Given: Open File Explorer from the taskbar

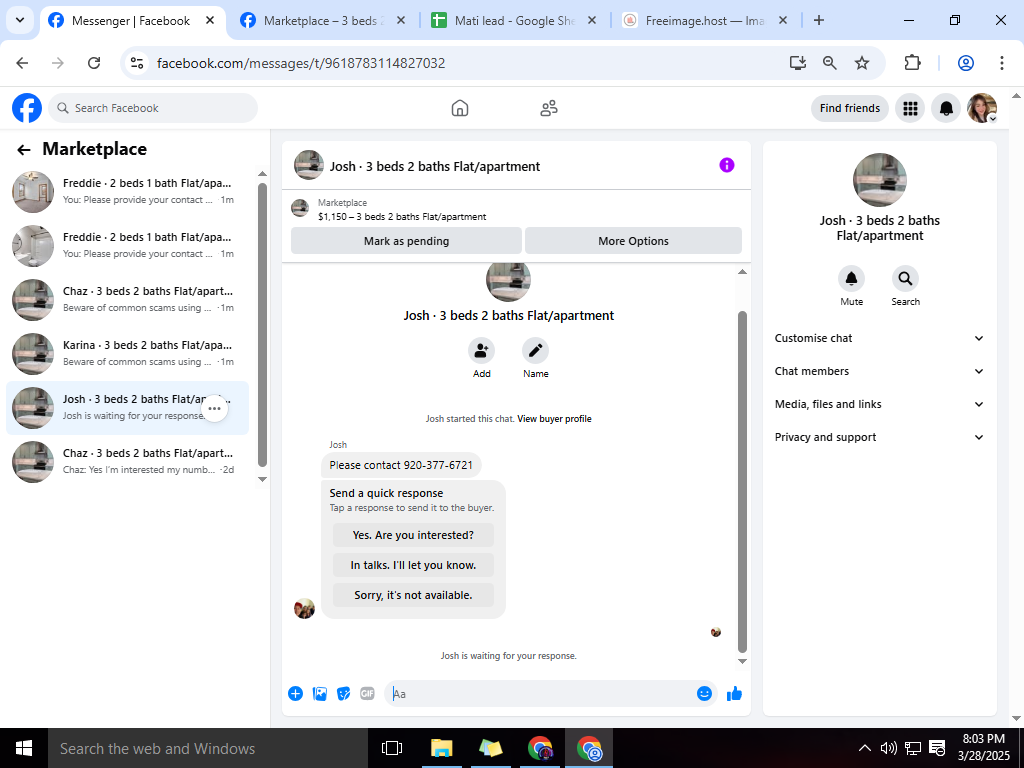Looking at the screenshot, I should pos(442,748).
